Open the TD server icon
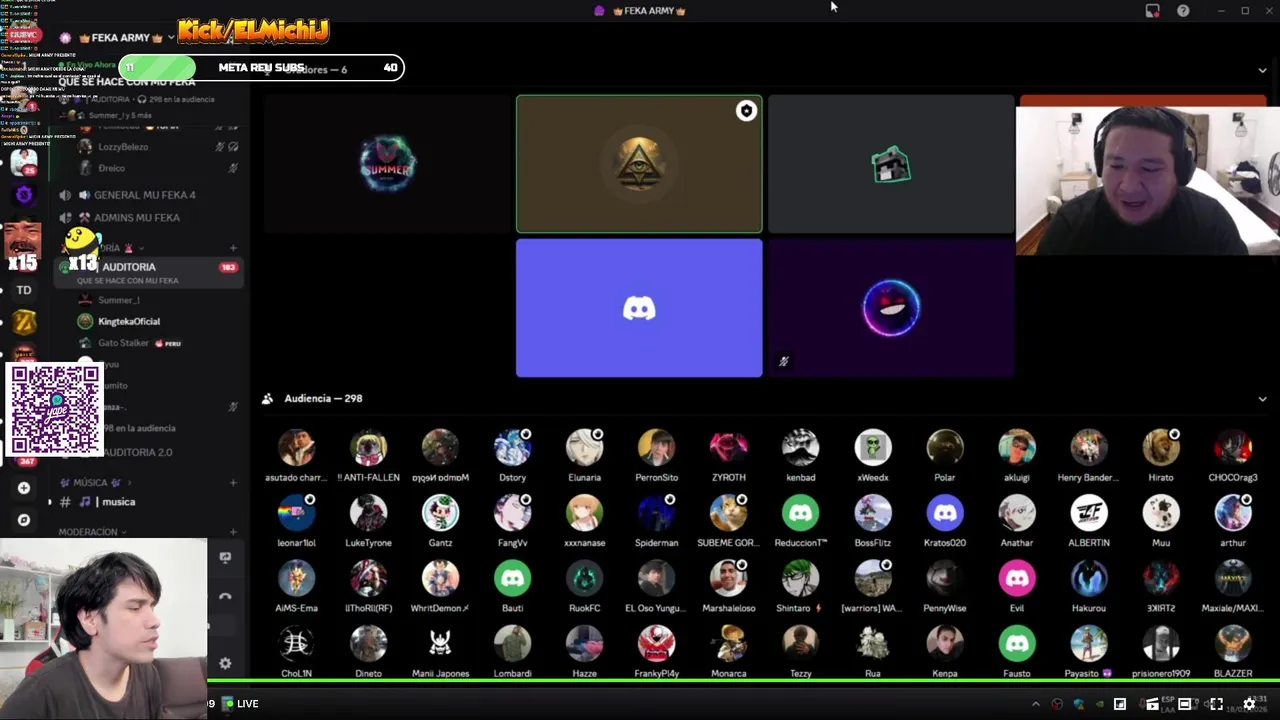1280x720 pixels. click(x=24, y=290)
